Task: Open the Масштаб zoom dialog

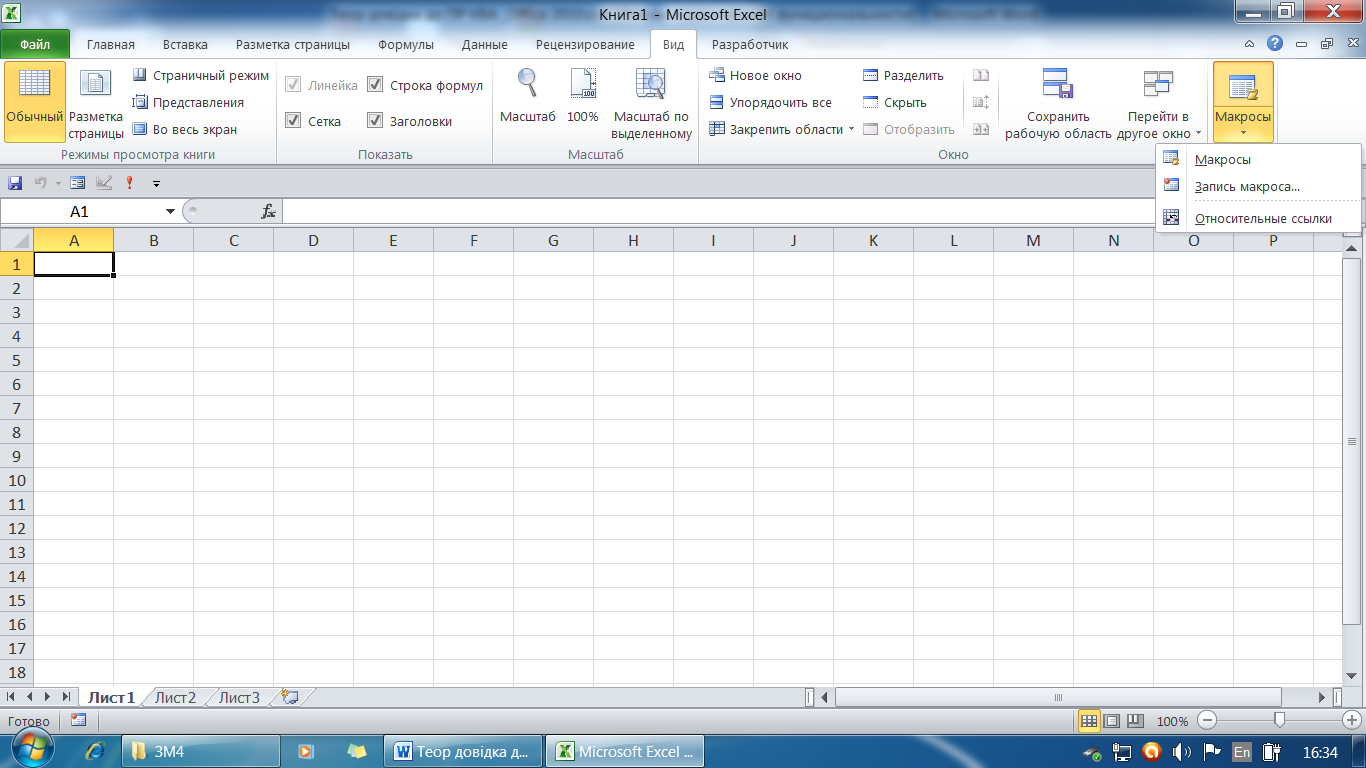Action: point(527,97)
